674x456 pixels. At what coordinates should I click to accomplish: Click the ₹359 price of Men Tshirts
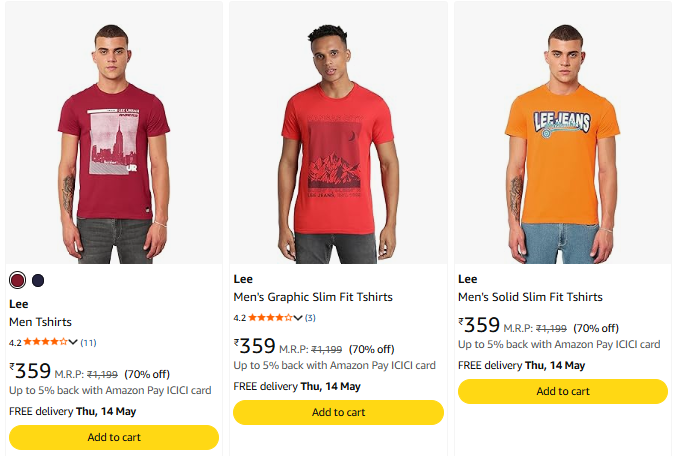coord(30,371)
